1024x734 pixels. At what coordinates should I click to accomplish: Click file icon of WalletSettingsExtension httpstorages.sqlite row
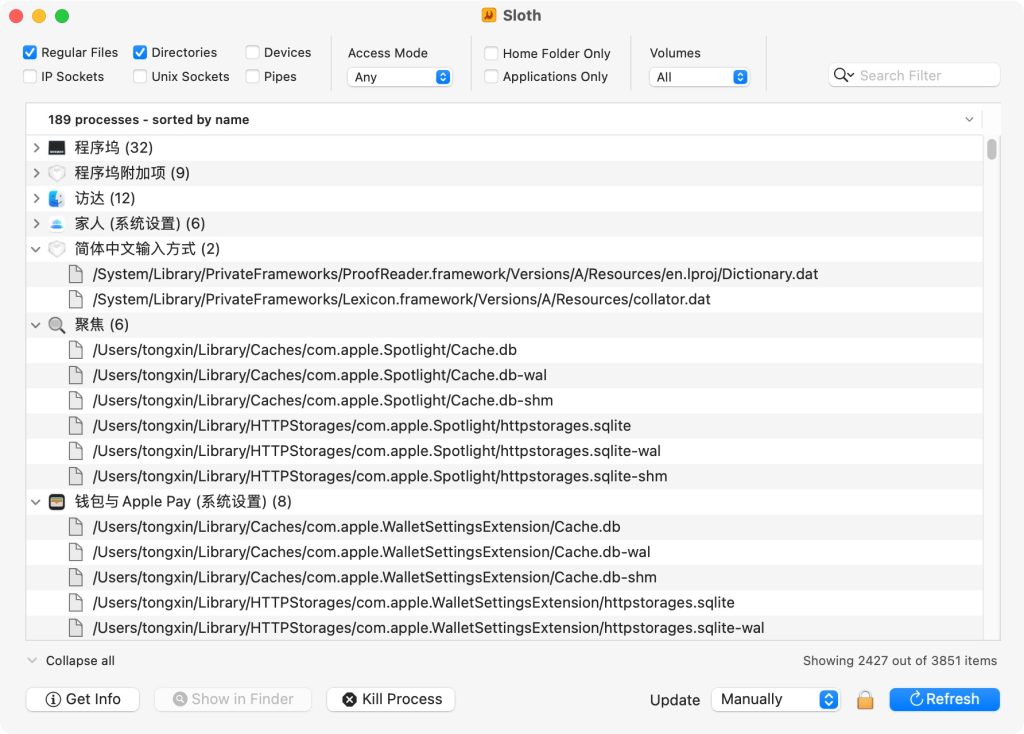tap(76, 603)
